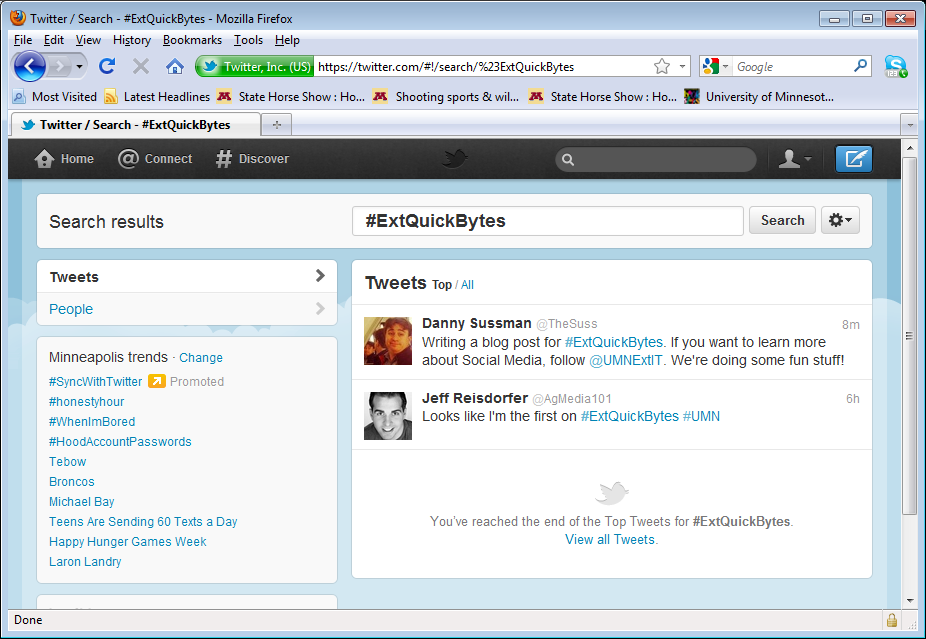
Task: Click Danny Sussman's avatar thumbnail
Action: tap(387, 341)
